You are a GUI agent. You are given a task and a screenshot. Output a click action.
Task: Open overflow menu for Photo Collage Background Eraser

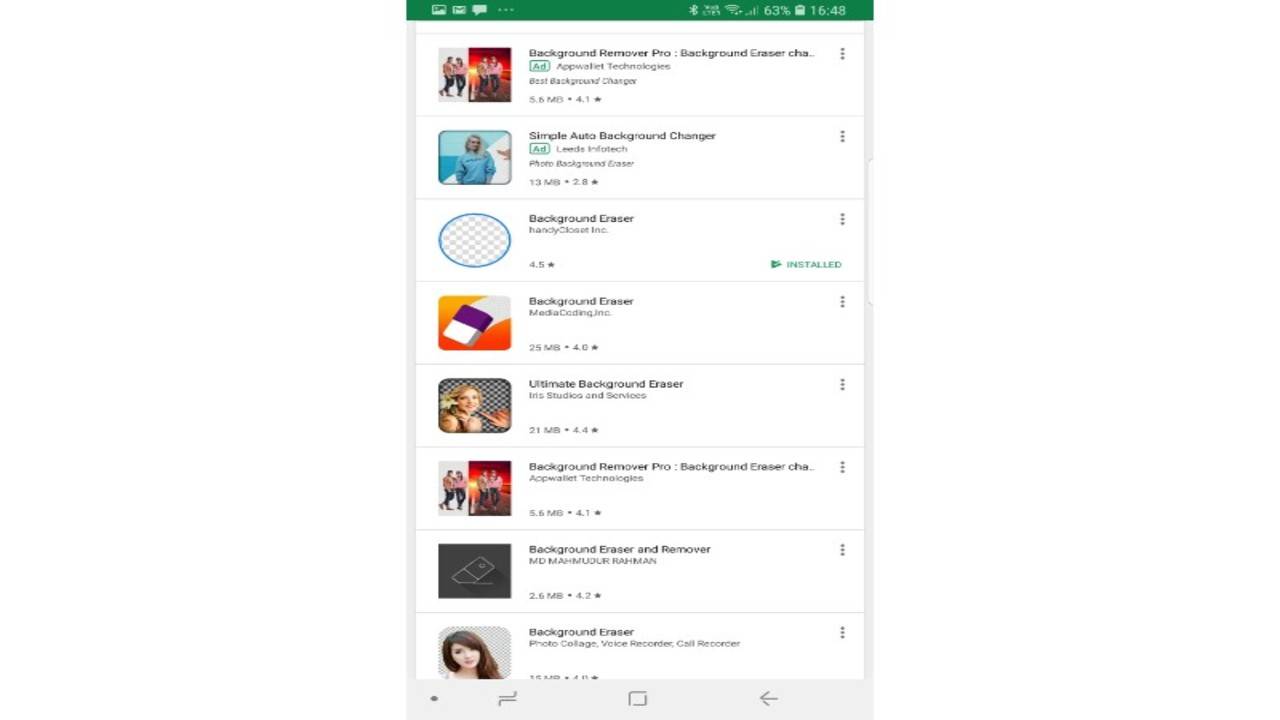[842, 633]
